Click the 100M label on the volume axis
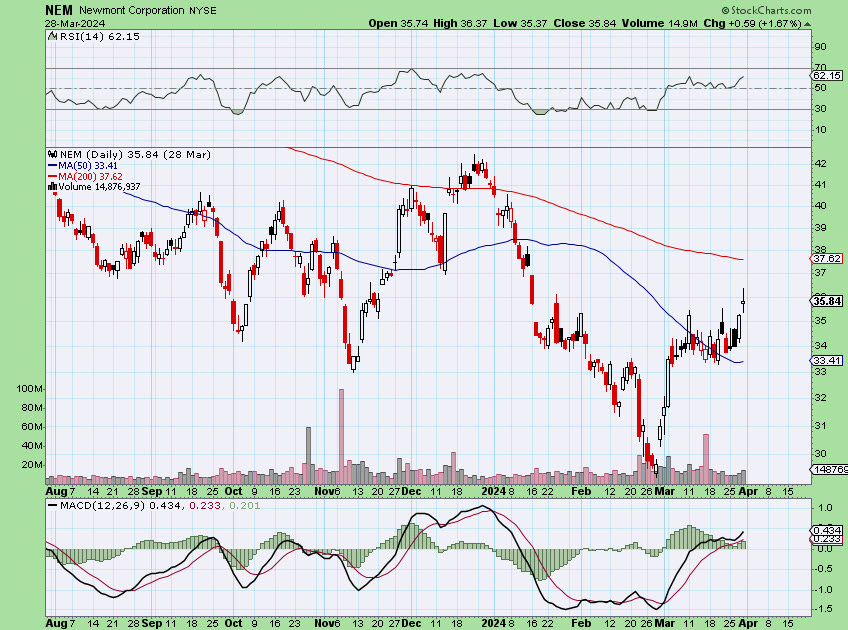The width and height of the screenshot is (848, 630). (29, 389)
